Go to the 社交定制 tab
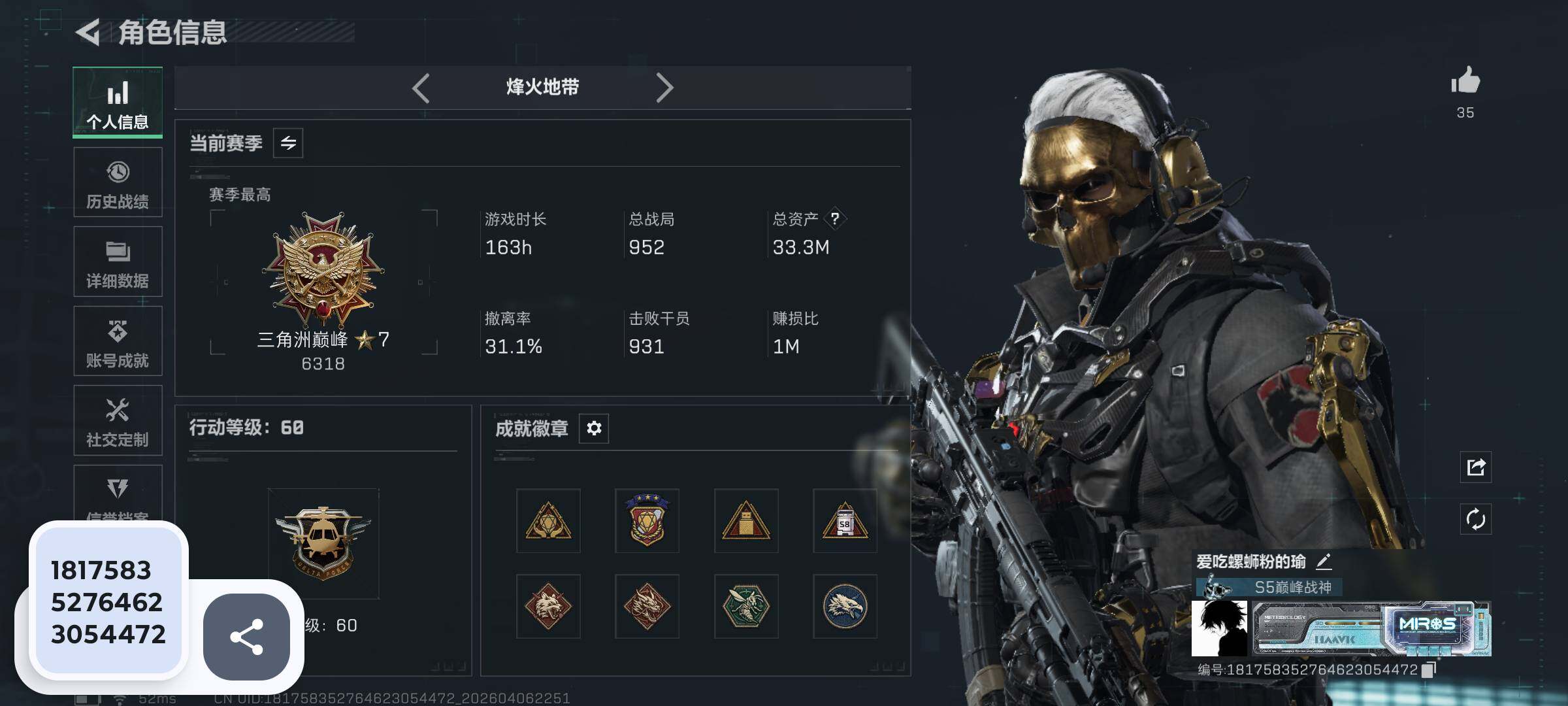Screen dimensions: 1568x706 [x=118, y=420]
